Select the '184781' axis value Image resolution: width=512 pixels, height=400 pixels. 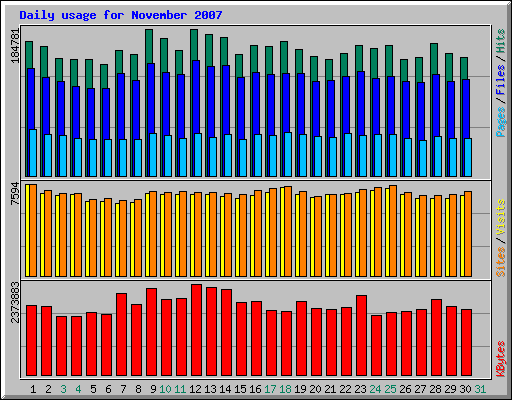(x=15, y=46)
